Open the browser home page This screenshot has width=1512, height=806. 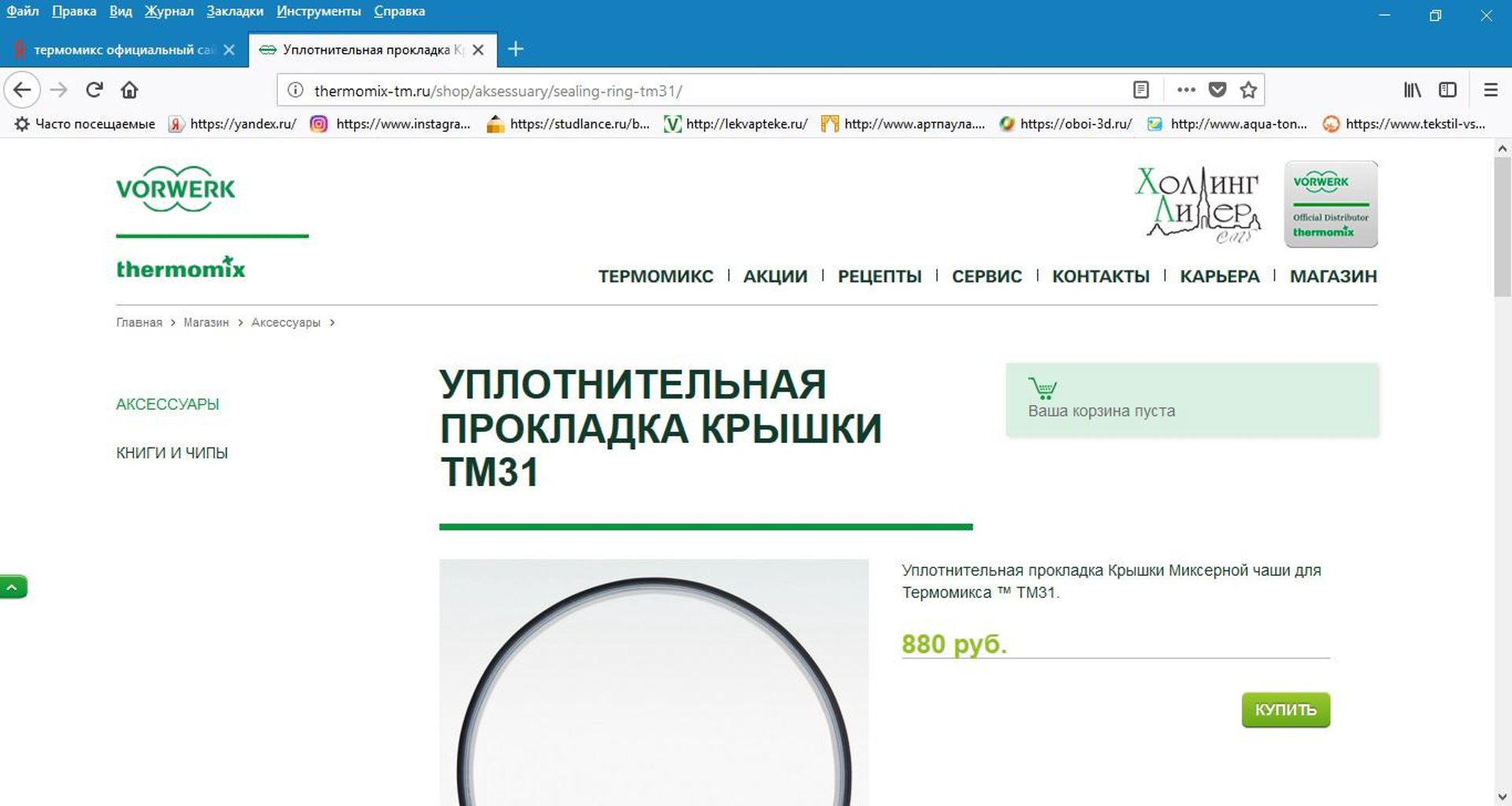click(129, 90)
